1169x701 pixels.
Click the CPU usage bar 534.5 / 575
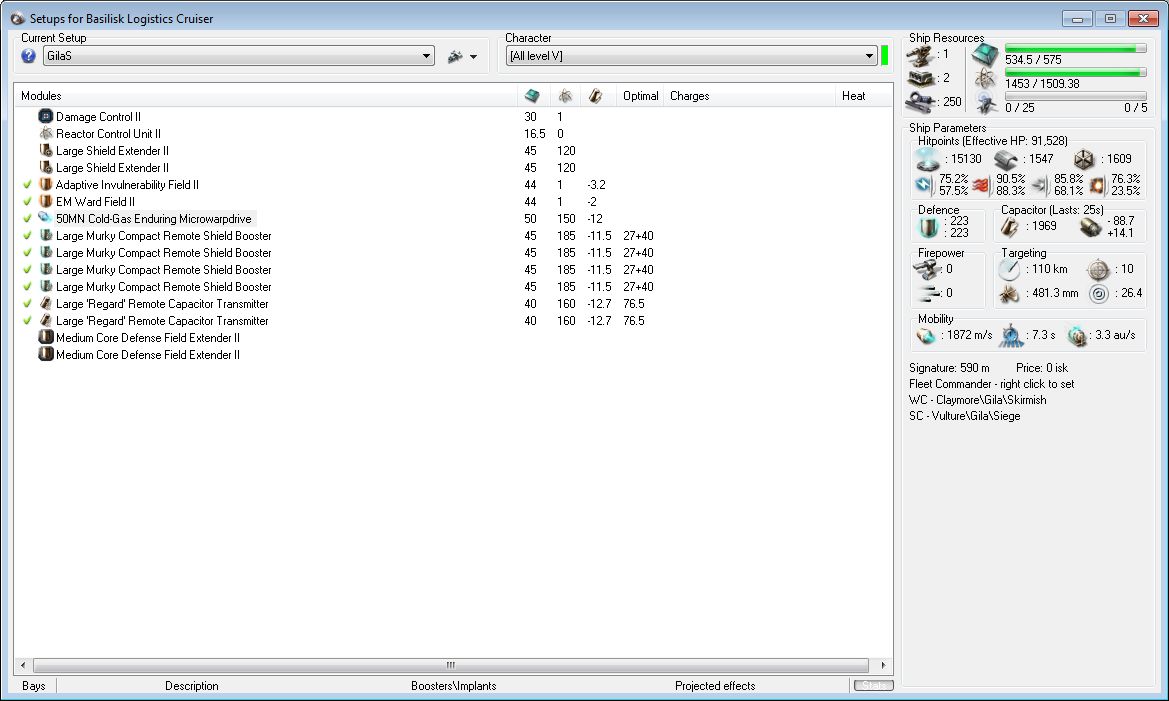[1075, 48]
